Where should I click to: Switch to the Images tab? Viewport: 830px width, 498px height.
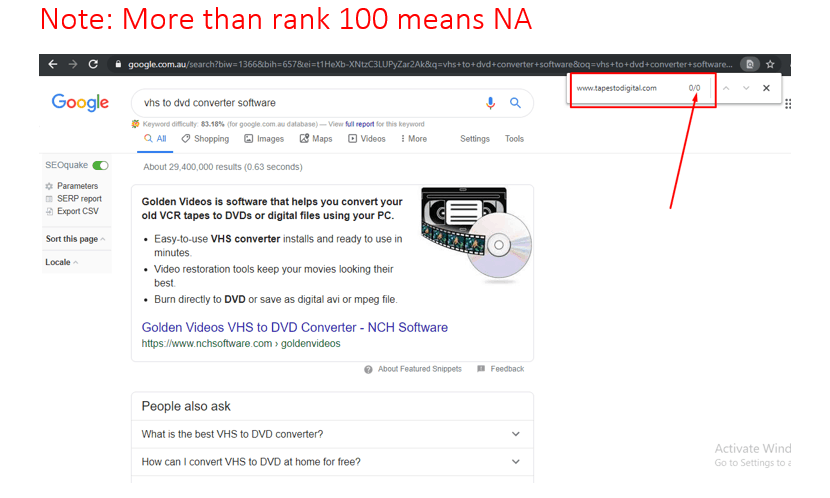tap(264, 139)
